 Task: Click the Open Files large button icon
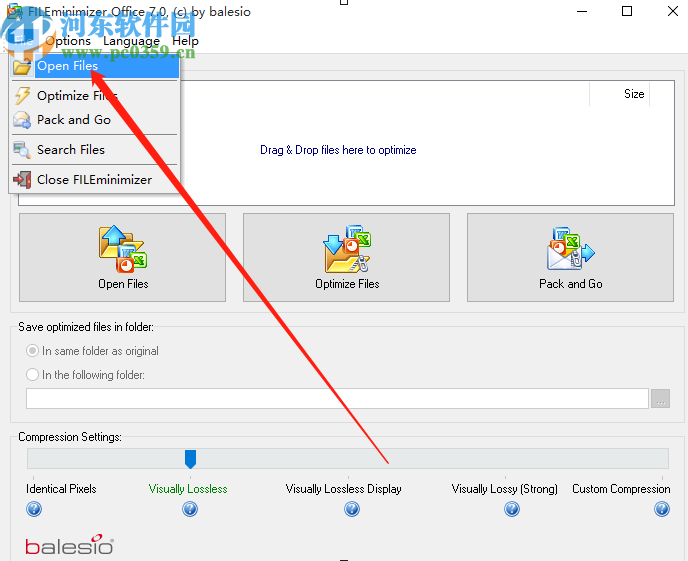click(122, 249)
